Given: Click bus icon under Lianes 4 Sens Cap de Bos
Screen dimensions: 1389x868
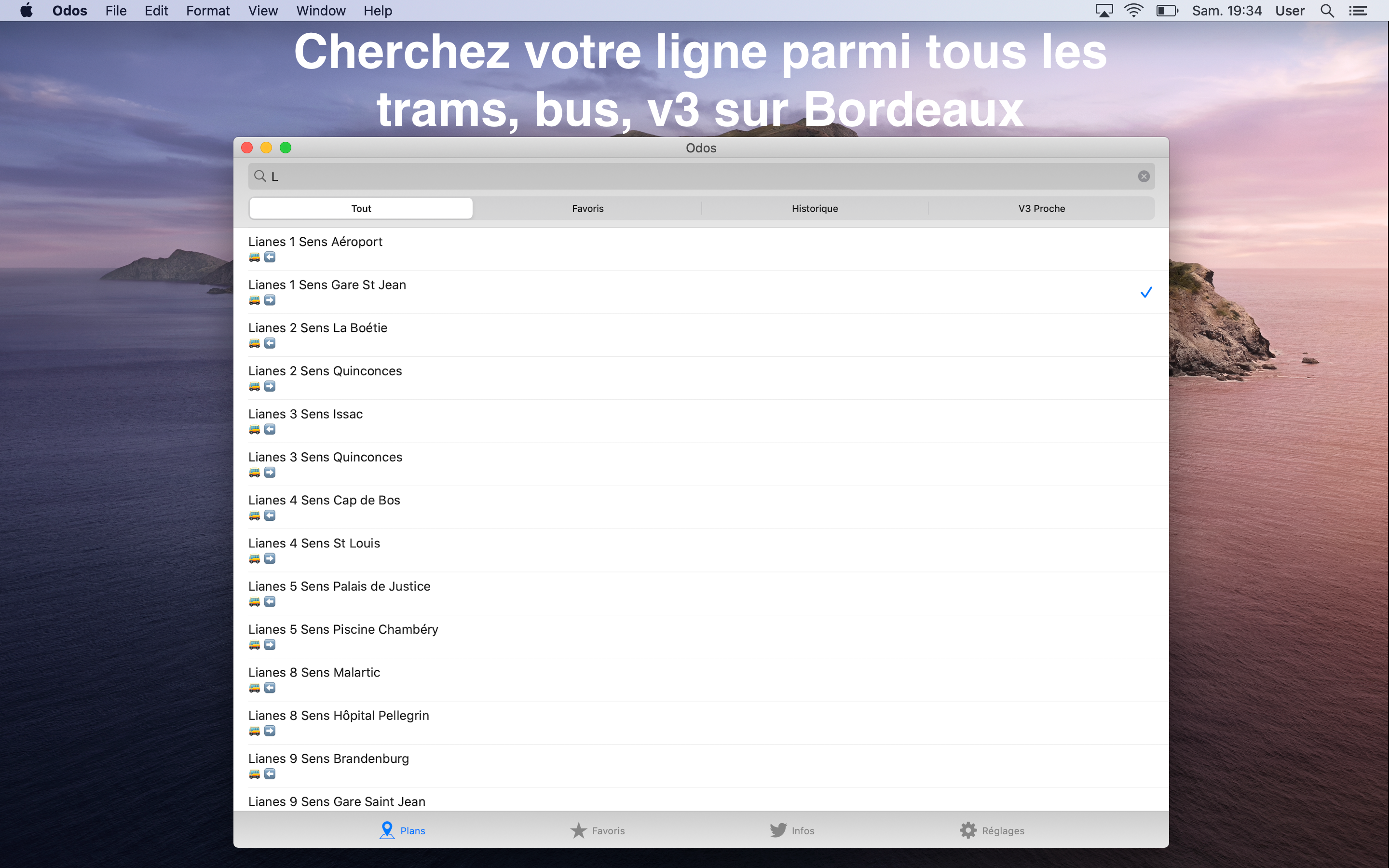Looking at the screenshot, I should tap(254, 515).
